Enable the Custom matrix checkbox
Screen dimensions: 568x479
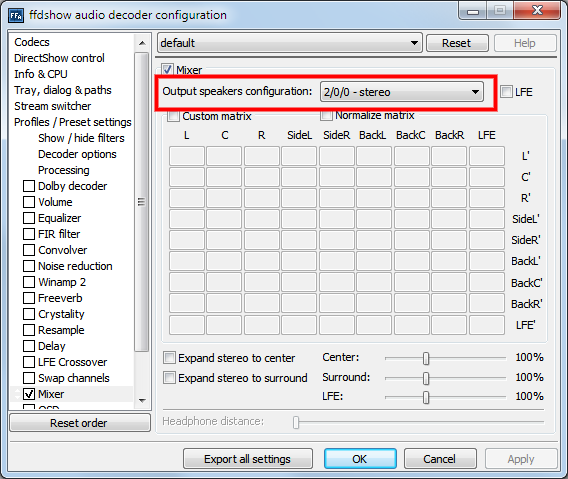173,116
